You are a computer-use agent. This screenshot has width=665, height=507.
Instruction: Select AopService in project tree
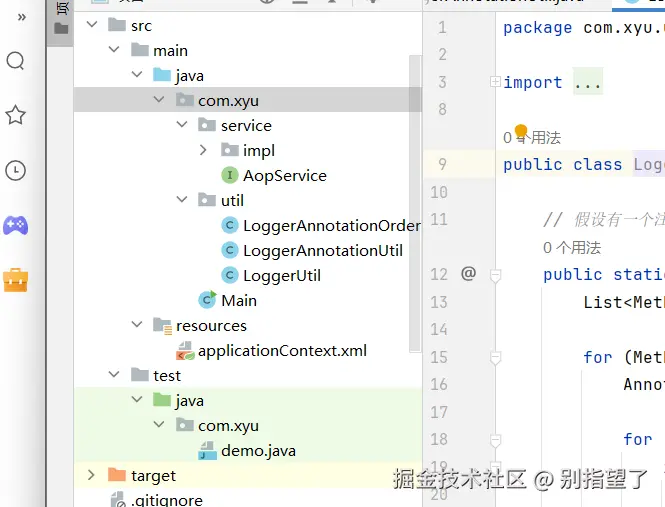click(x=285, y=176)
